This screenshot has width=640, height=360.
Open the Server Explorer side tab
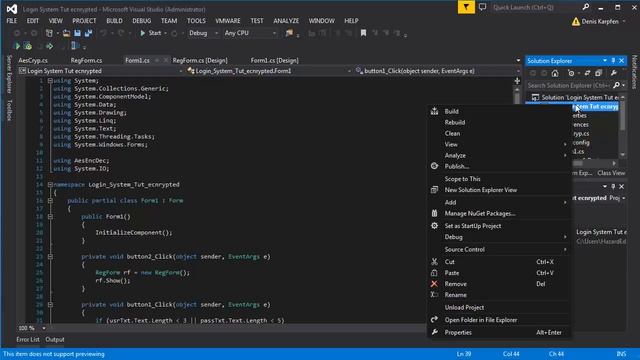9,74
